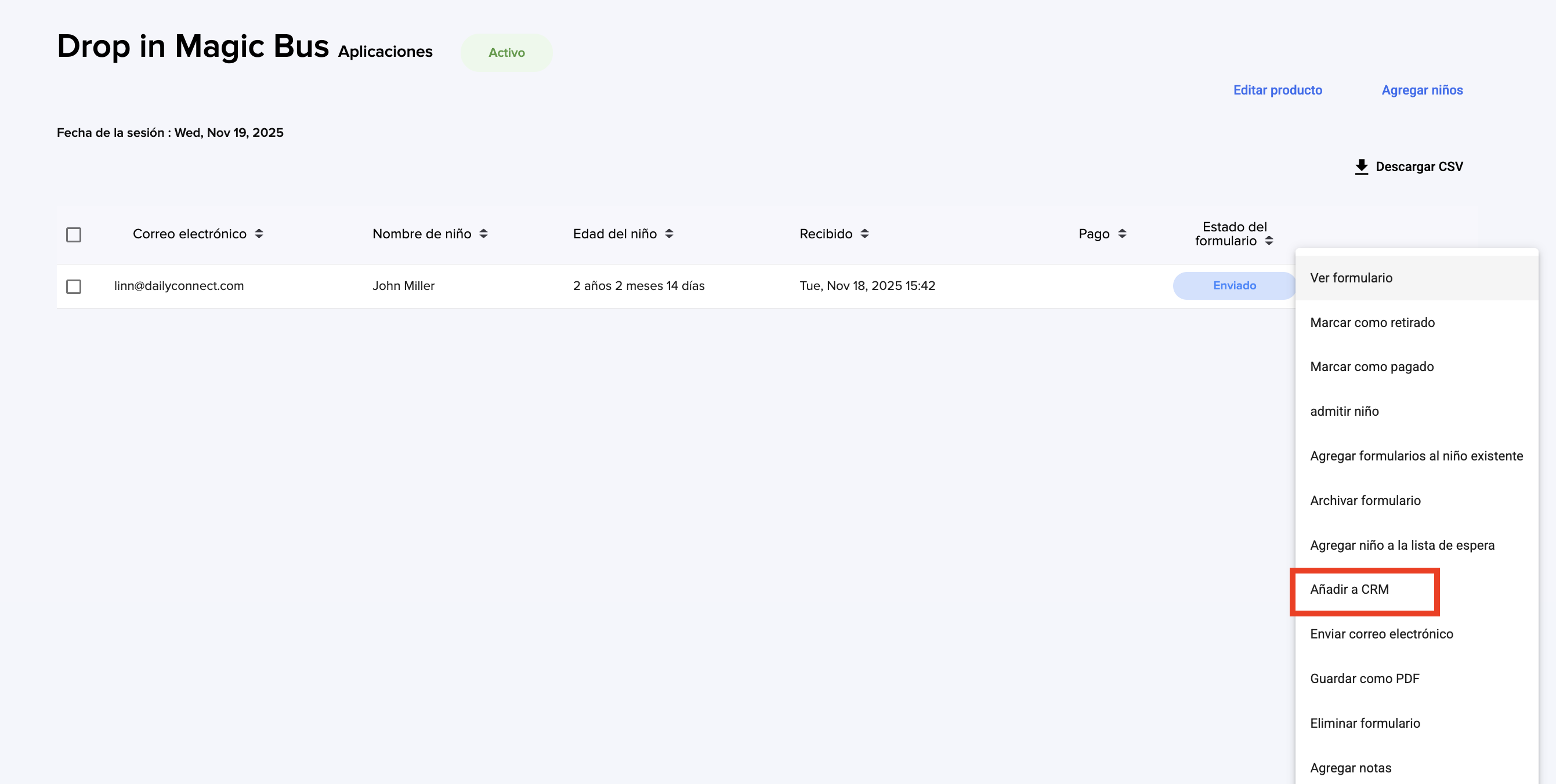Screen dimensions: 1556x784
Task: Select Eliminar formulario option
Action: pos(1365,723)
